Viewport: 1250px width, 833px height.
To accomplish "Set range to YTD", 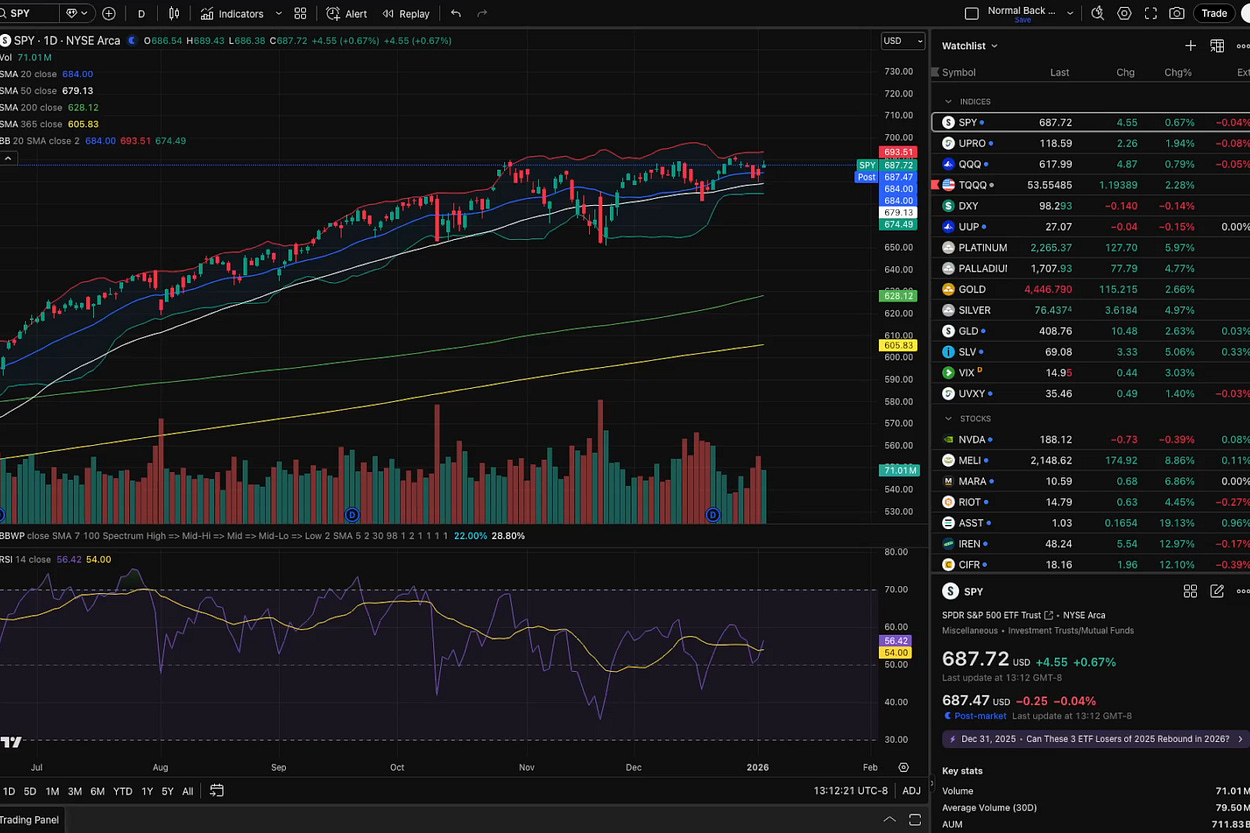I will pos(122,791).
